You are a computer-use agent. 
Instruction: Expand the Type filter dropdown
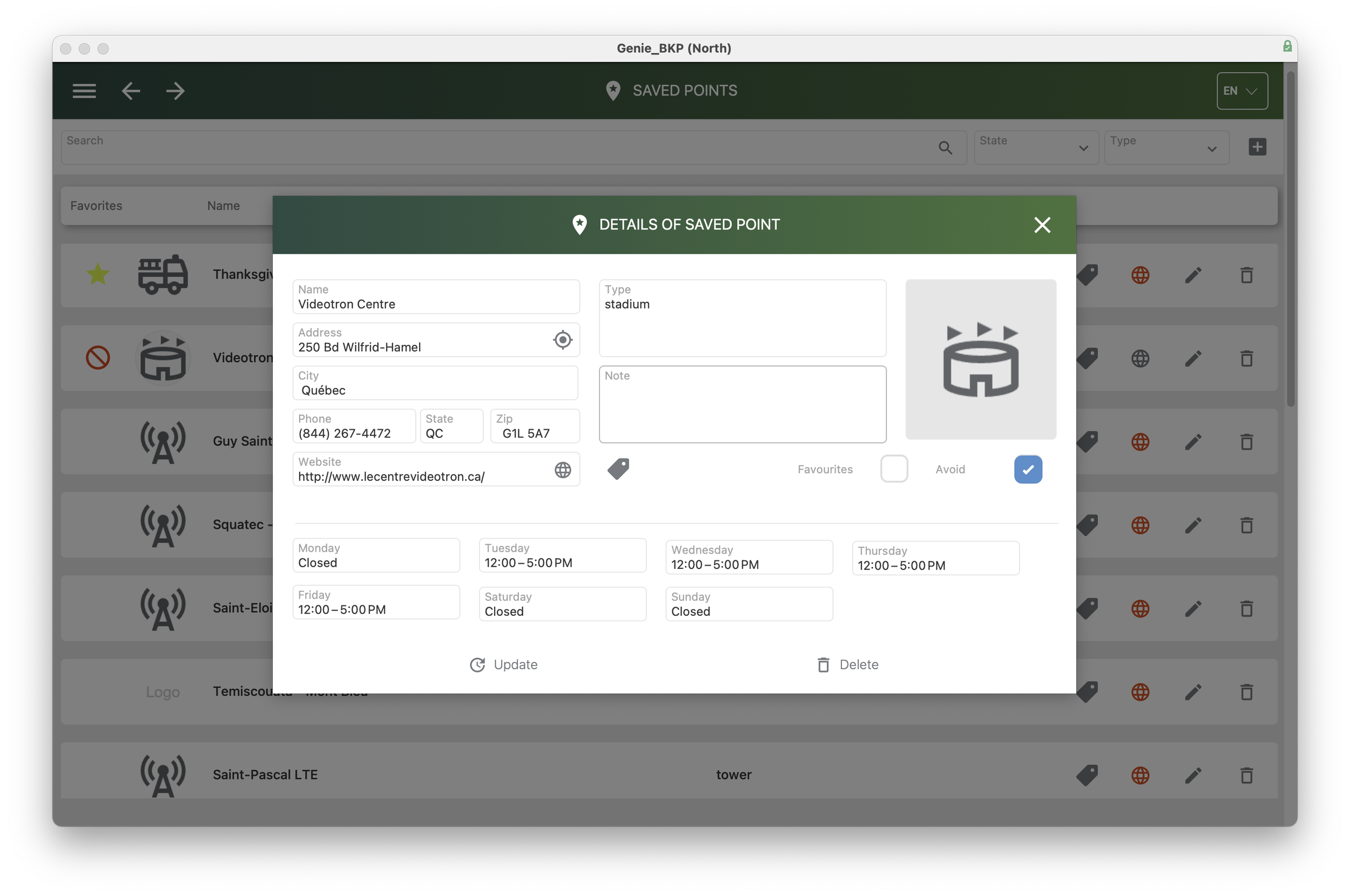point(1166,147)
